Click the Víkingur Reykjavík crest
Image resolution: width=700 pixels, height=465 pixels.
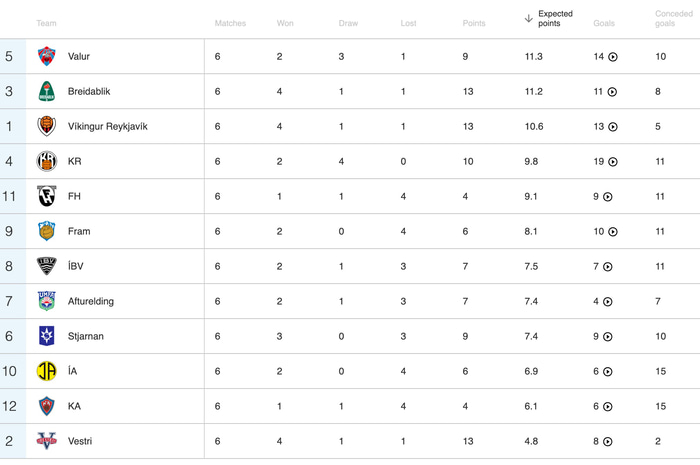(x=46, y=127)
